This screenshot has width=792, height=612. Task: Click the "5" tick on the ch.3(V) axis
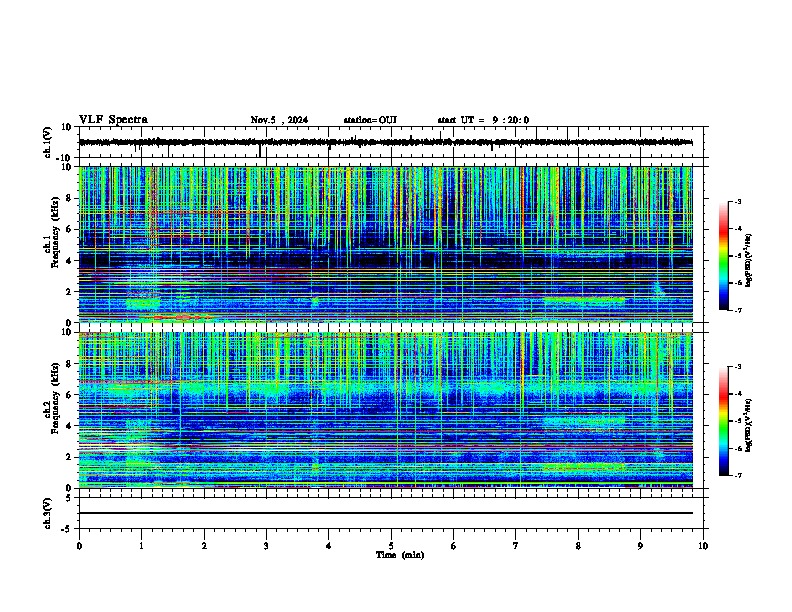pyautogui.click(x=69, y=498)
